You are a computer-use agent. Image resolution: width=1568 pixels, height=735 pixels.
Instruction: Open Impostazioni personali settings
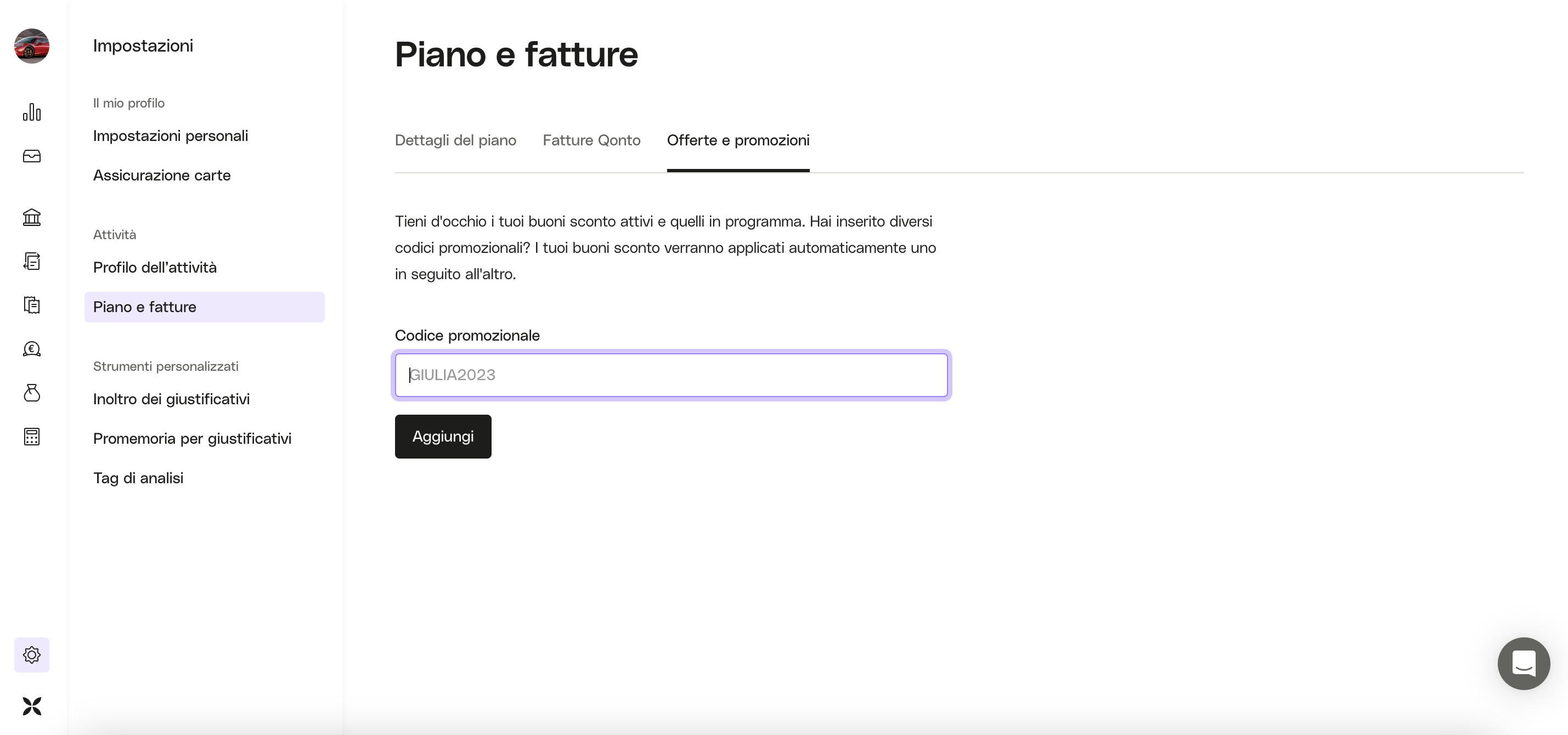pyautogui.click(x=171, y=135)
